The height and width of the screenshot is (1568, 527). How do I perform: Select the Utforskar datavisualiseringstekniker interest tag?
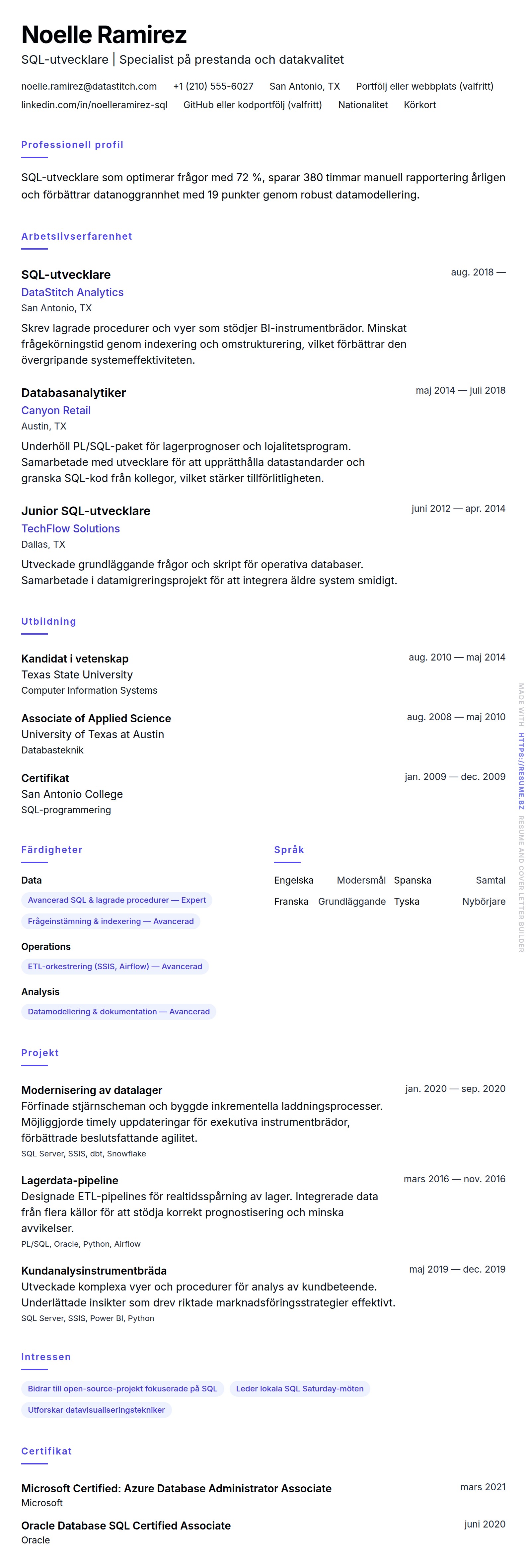pyautogui.click(x=96, y=1410)
